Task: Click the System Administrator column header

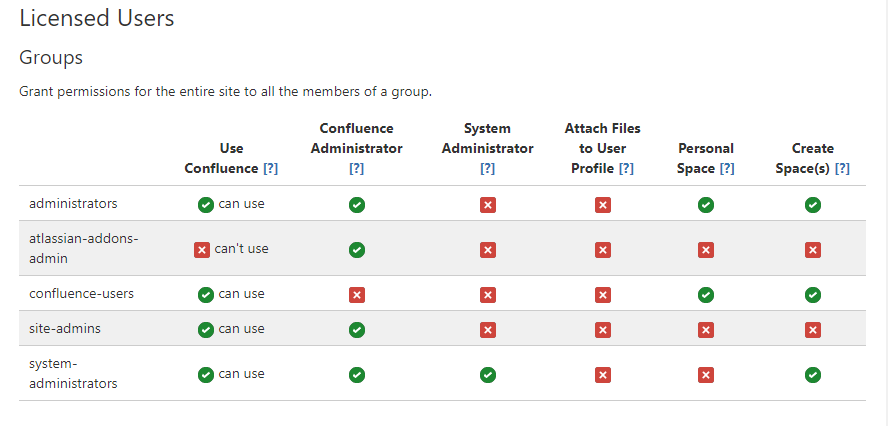Action: point(488,139)
